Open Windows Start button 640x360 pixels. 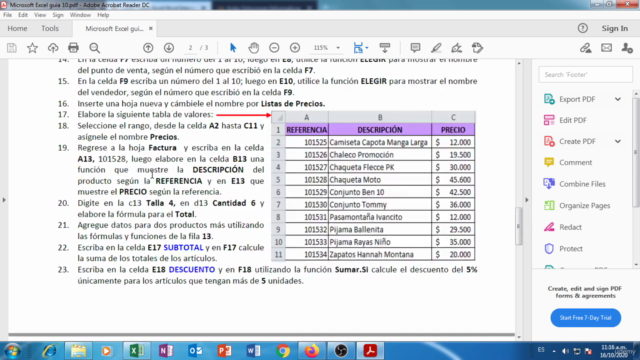tap(13, 351)
